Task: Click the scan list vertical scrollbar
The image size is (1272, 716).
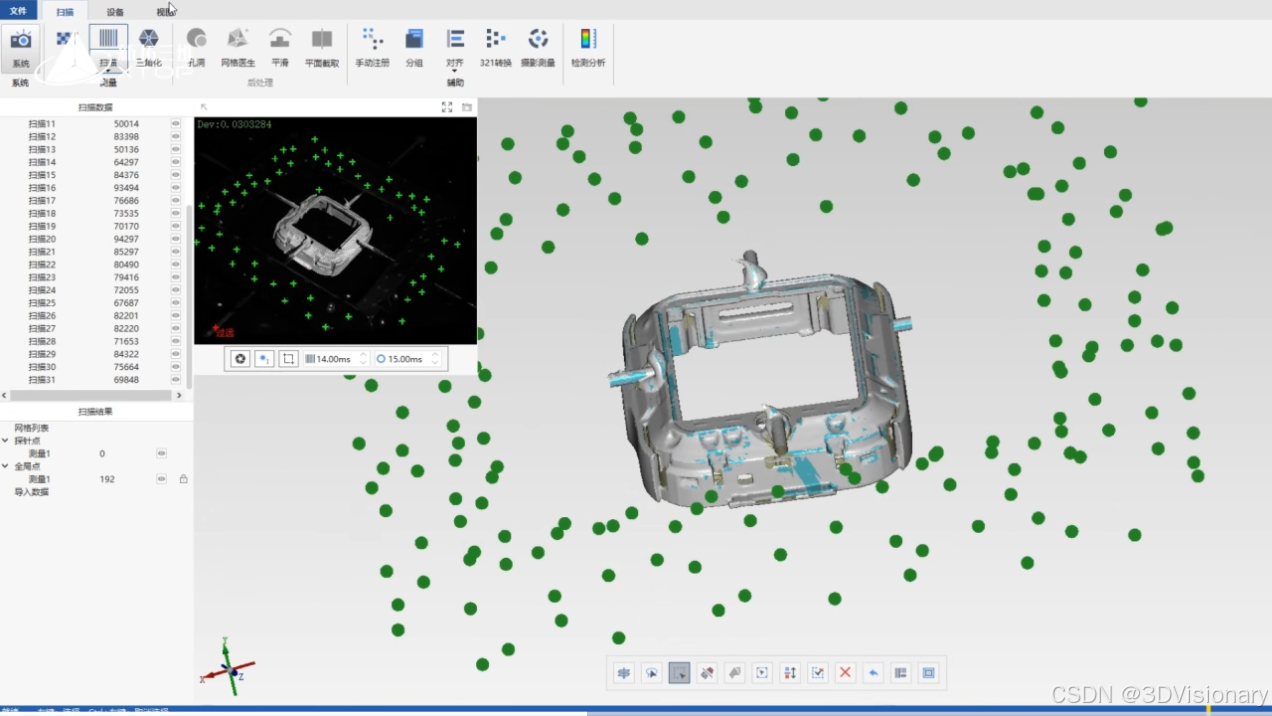Action: click(190, 296)
